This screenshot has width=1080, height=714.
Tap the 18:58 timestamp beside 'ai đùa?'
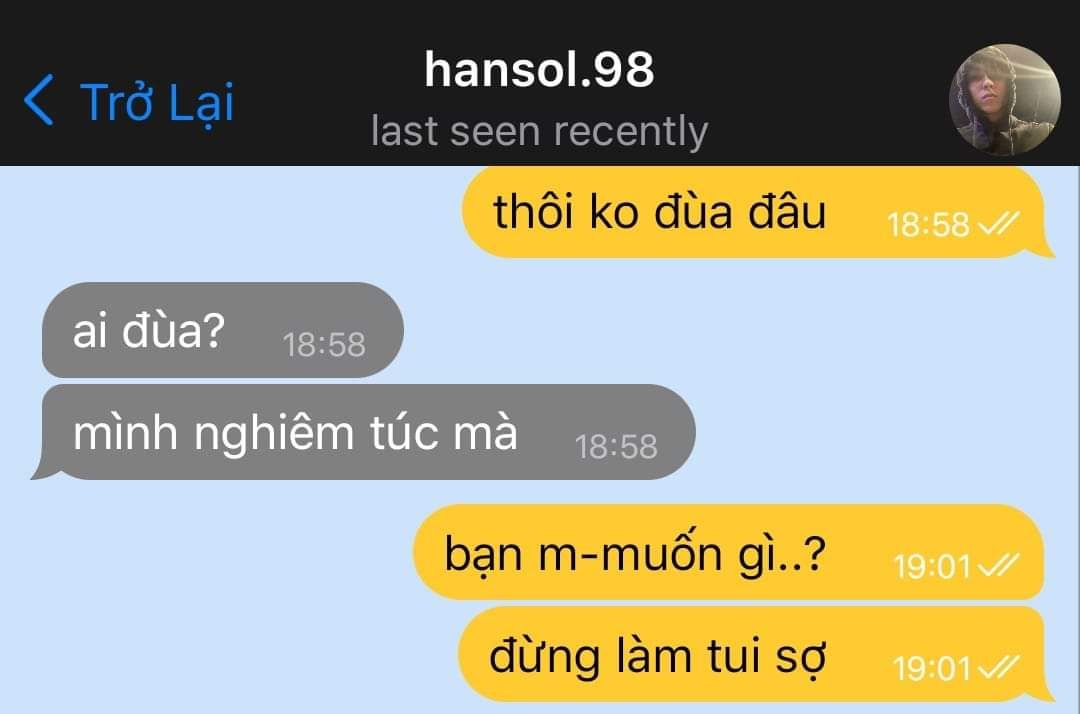[324, 345]
